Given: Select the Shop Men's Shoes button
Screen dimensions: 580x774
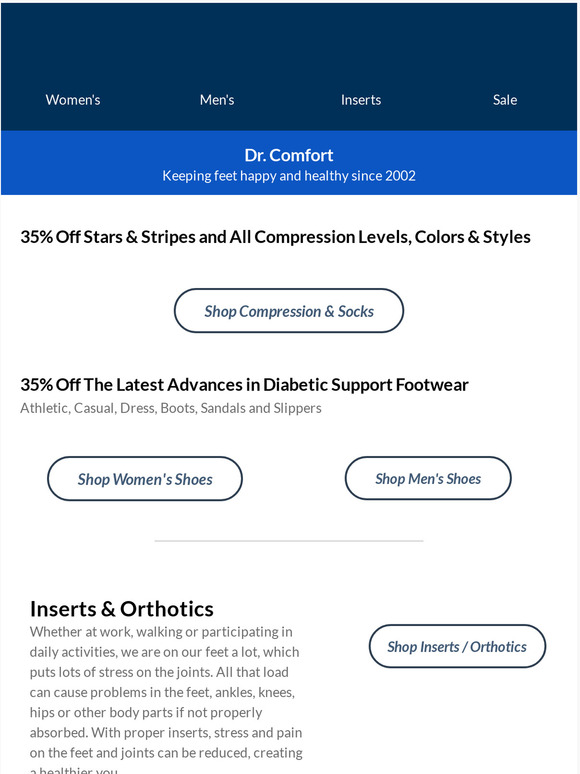Looking at the screenshot, I should point(428,478).
